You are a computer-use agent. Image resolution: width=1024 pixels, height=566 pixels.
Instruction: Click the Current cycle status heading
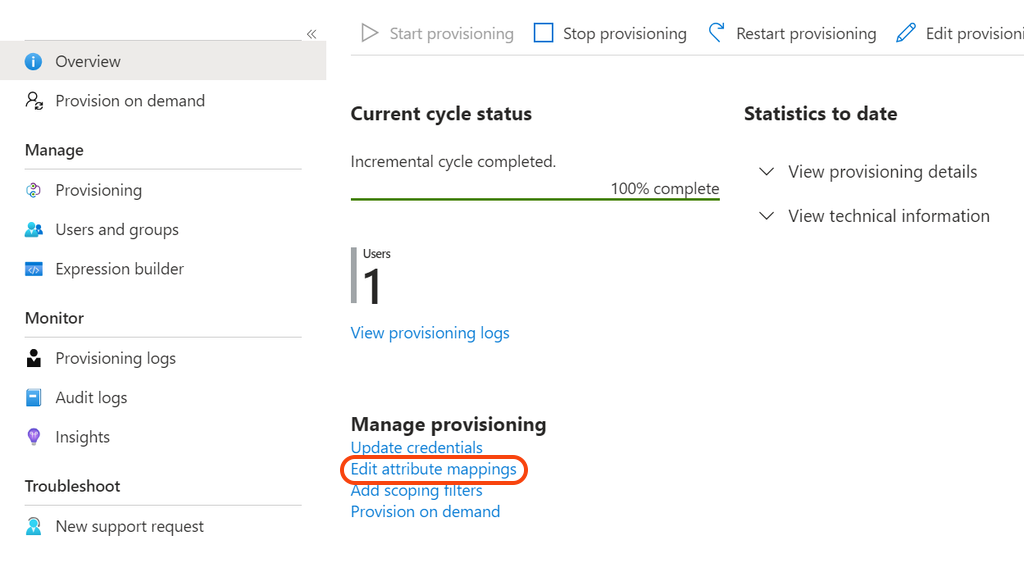point(441,114)
